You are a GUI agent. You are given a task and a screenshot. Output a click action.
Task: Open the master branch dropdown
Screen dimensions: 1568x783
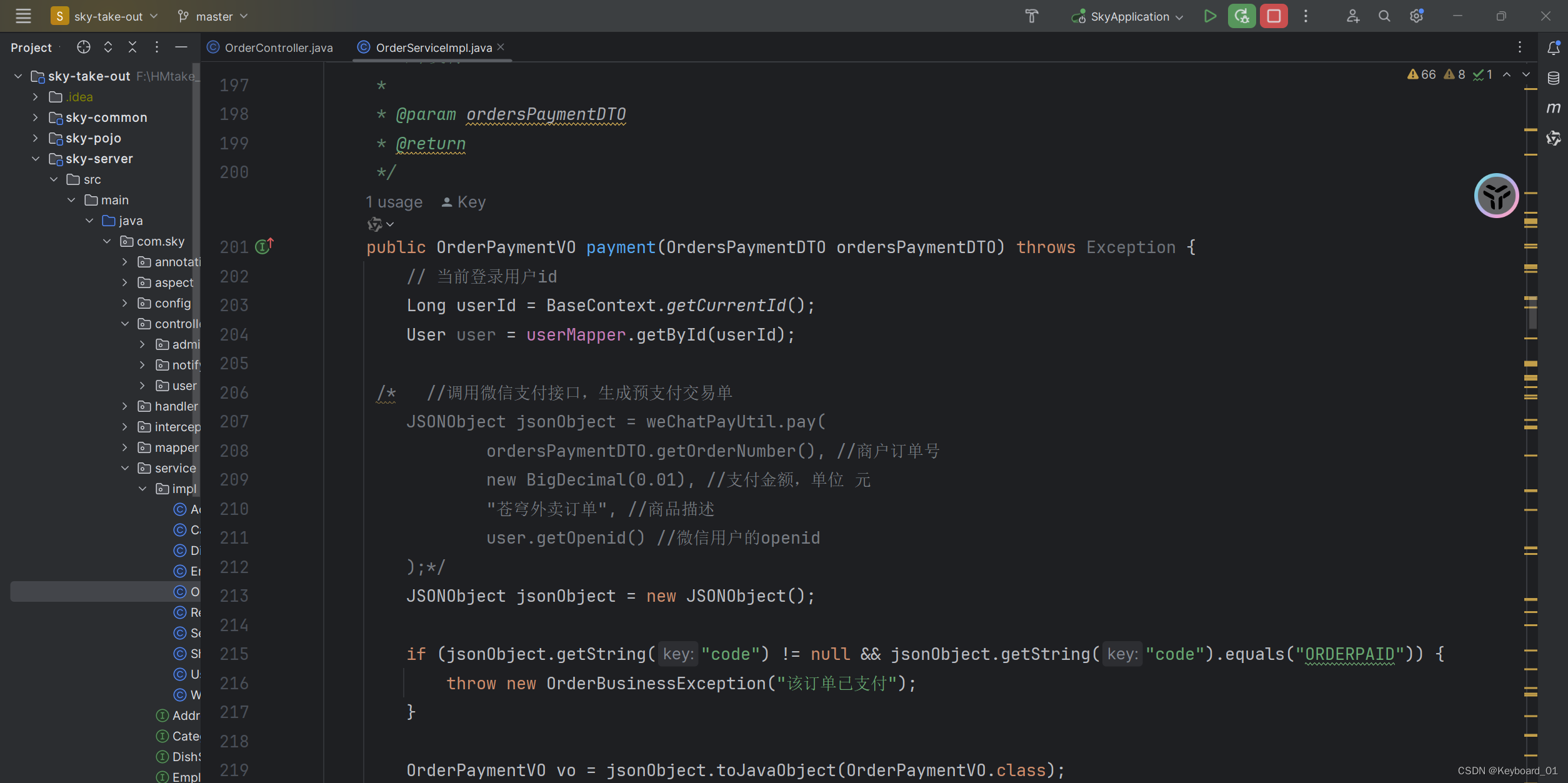[x=214, y=16]
